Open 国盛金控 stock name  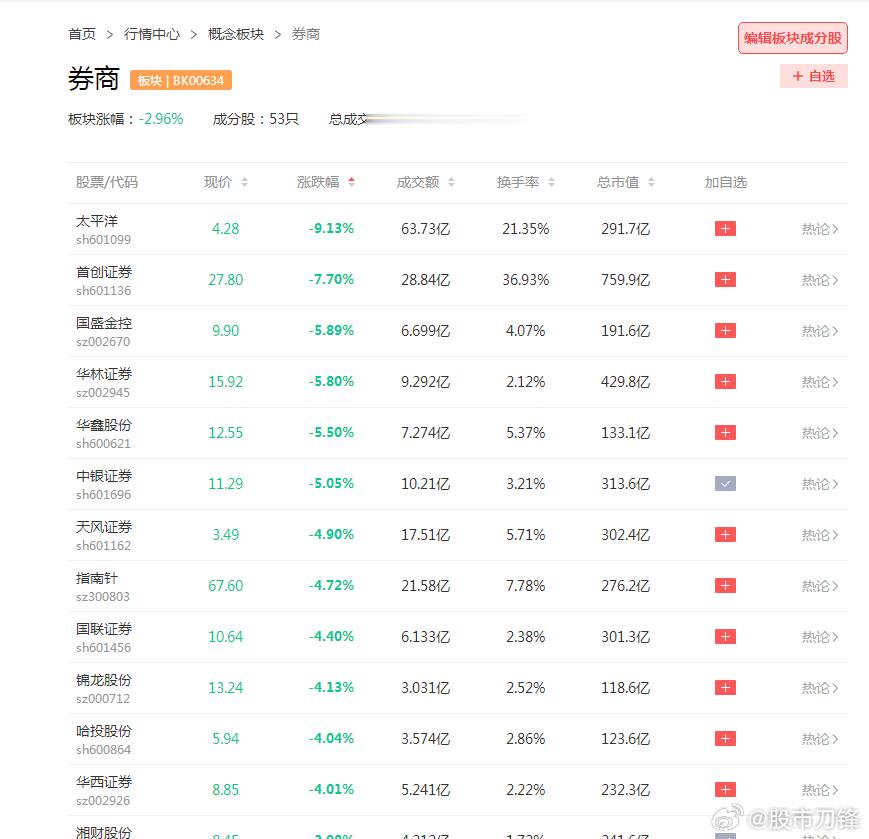tap(104, 323)
